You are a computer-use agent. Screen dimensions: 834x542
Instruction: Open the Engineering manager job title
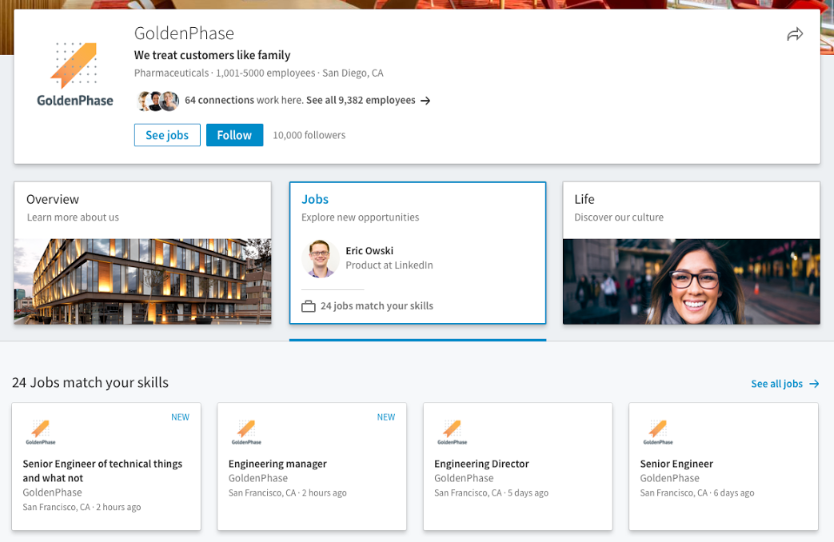pos(278,464)
